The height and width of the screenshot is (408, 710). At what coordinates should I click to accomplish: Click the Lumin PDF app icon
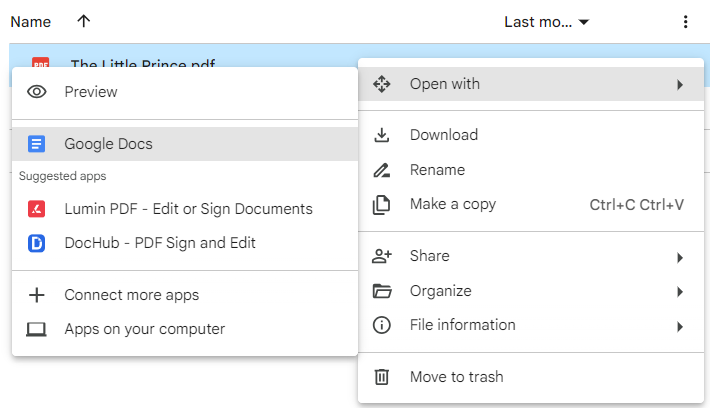(37, 209)
